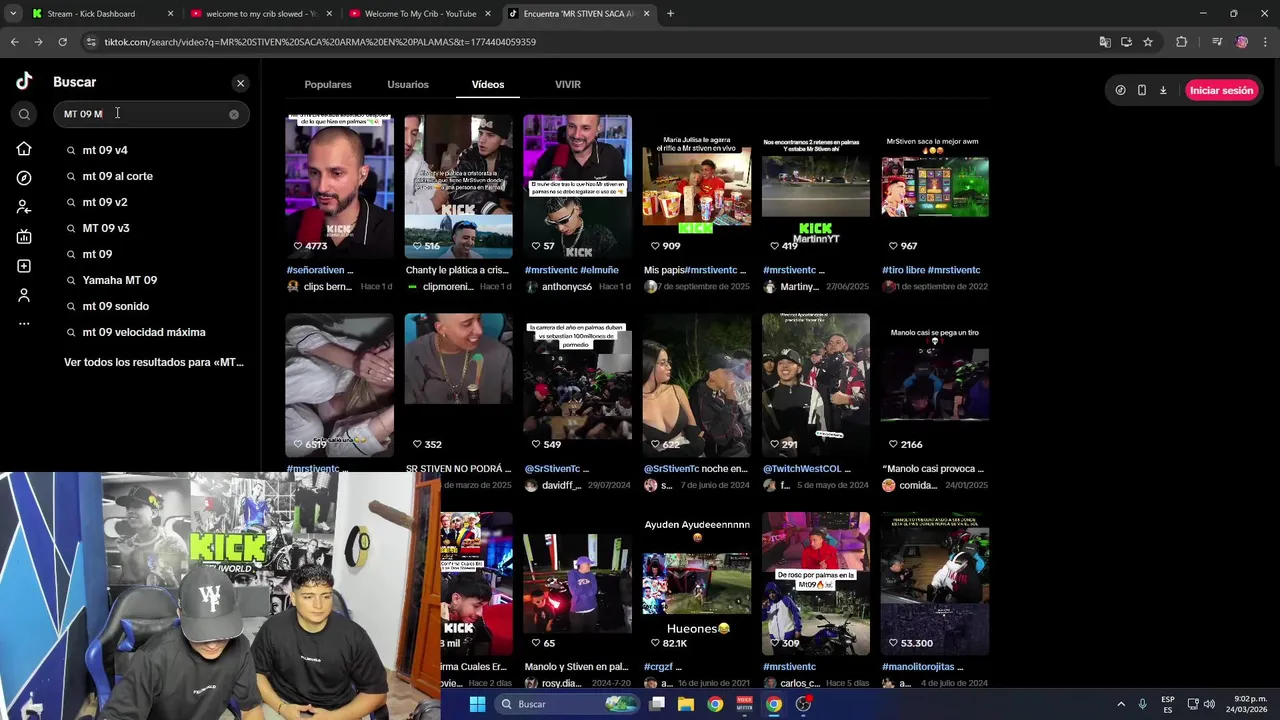The height and width of the screenshot is (720, 1280).
Task: Select the Vídeos results tab
Action: tap(488, 85)
